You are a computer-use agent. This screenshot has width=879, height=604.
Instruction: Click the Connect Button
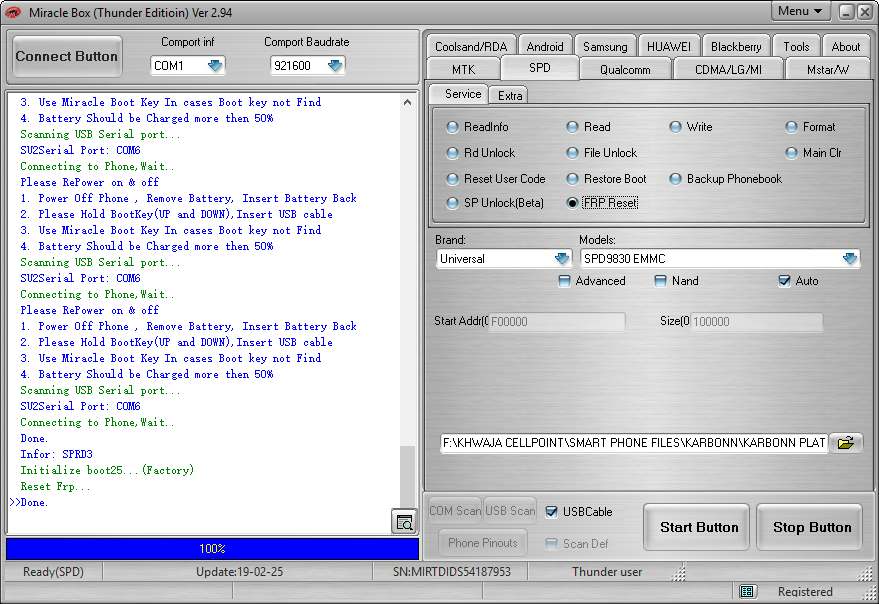pyautogui.click(x=67, y=56)
